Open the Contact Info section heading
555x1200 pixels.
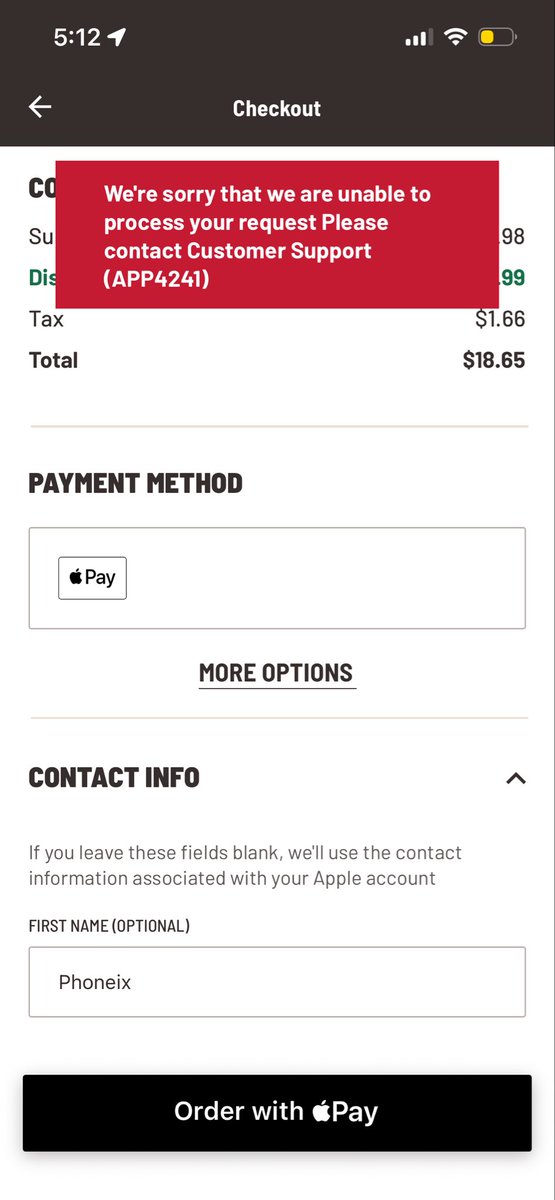(114, 777)
